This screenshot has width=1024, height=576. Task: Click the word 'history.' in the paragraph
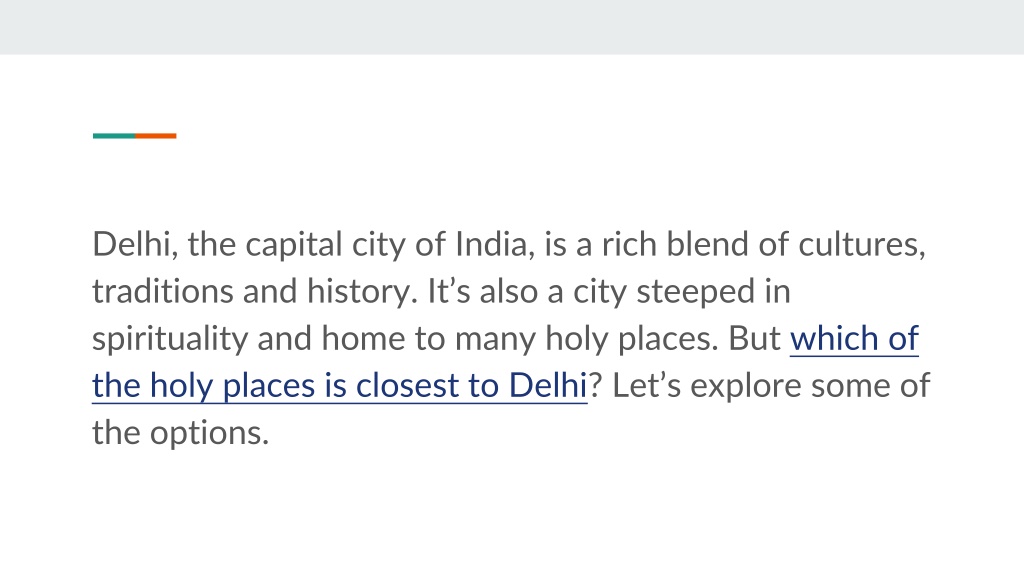coord(362,293)
